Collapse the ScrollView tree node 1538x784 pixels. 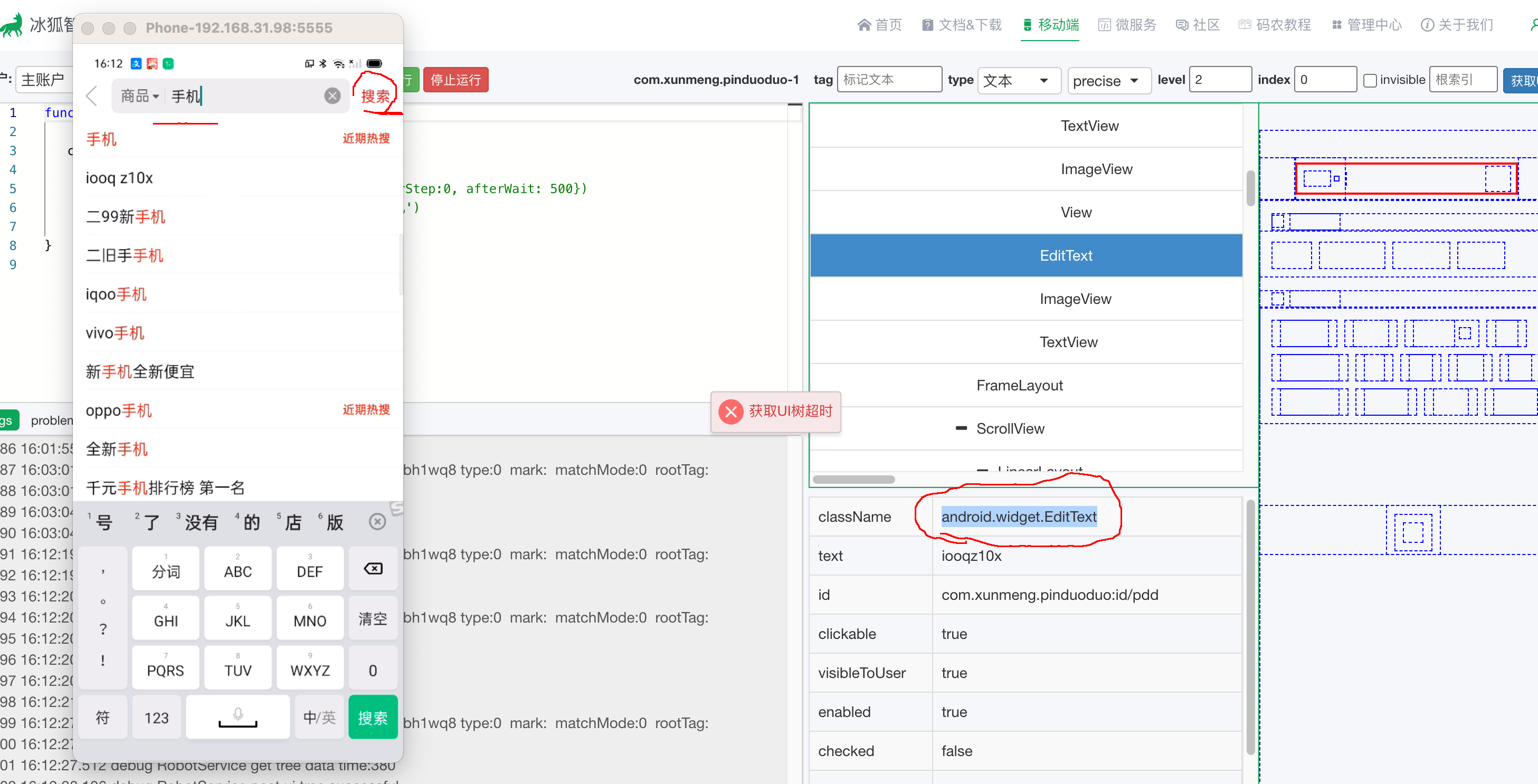point(961,428)
